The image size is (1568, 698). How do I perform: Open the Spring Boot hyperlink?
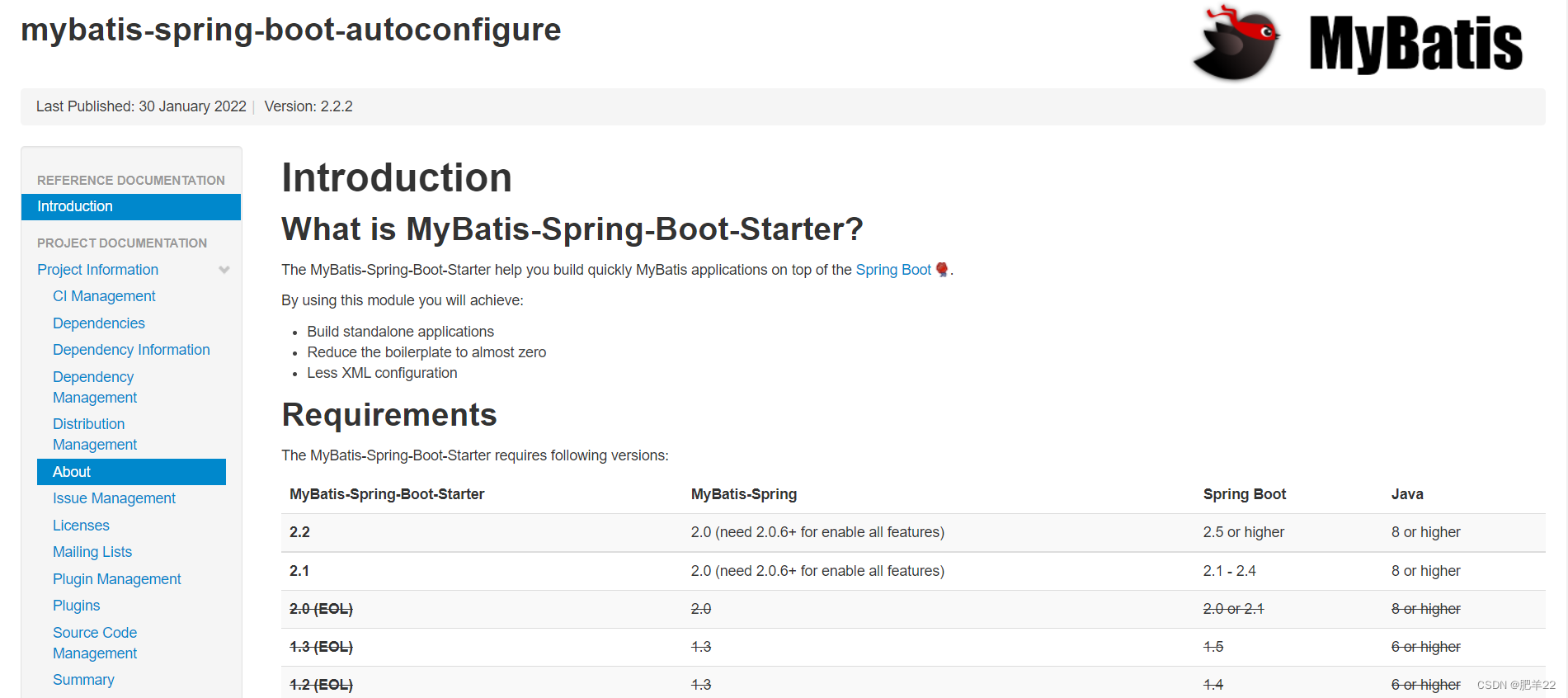892,270
